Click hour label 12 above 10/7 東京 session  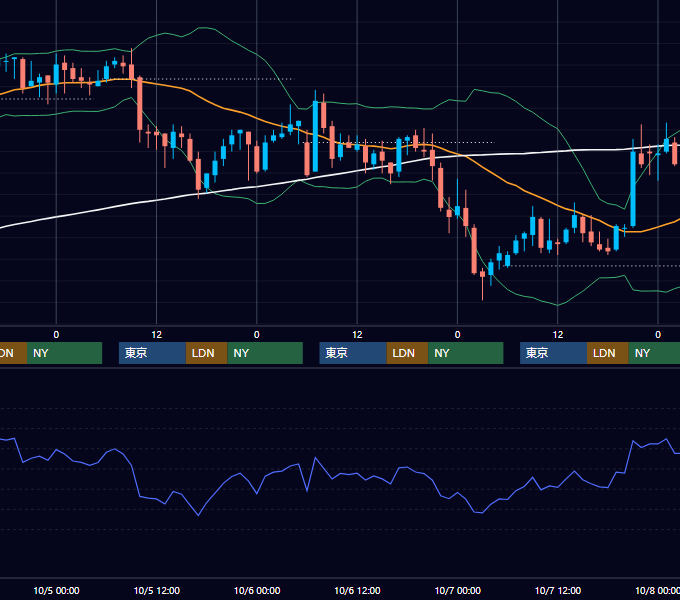558,335
